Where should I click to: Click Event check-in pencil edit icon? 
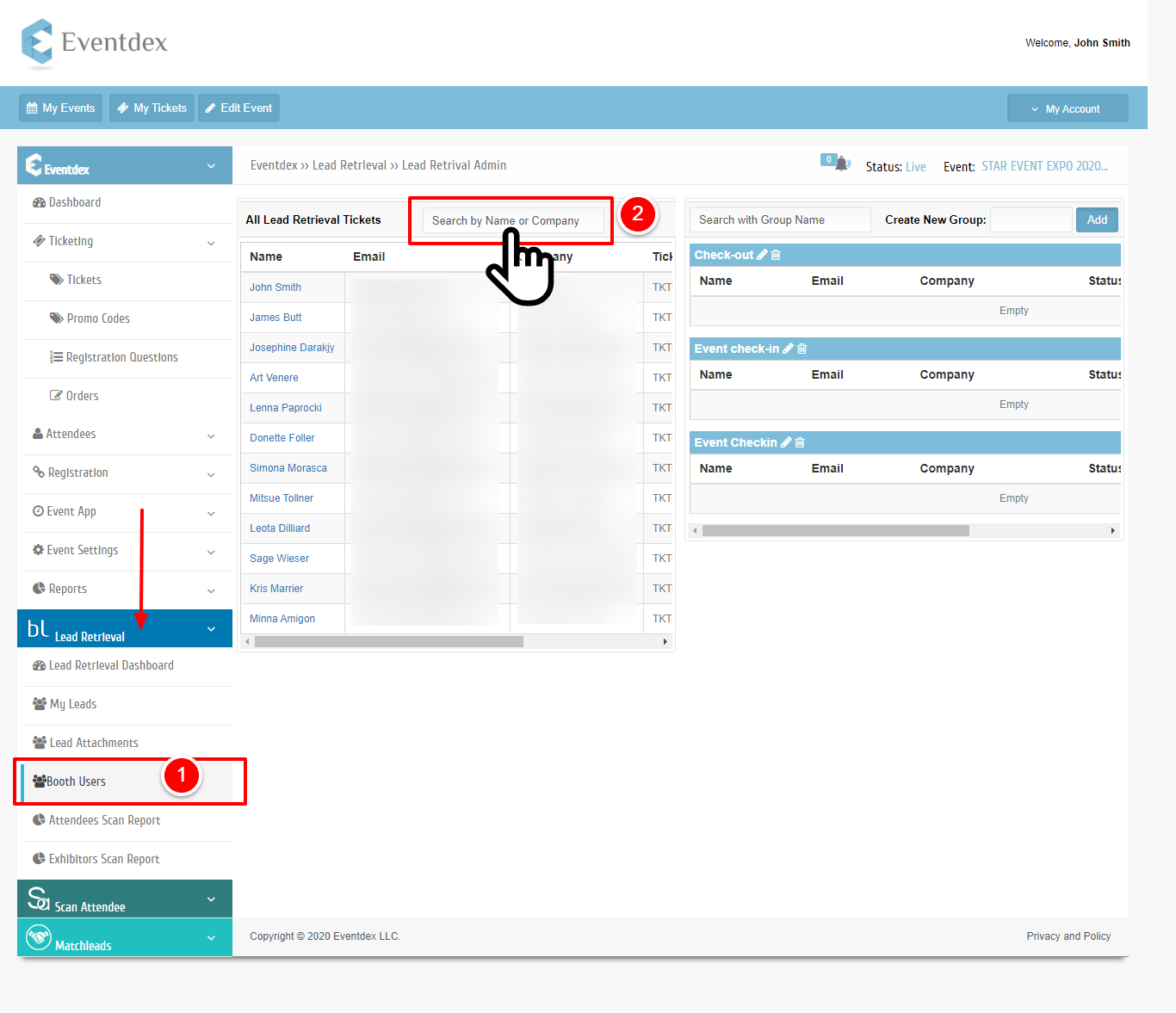[x=788, y=349]
